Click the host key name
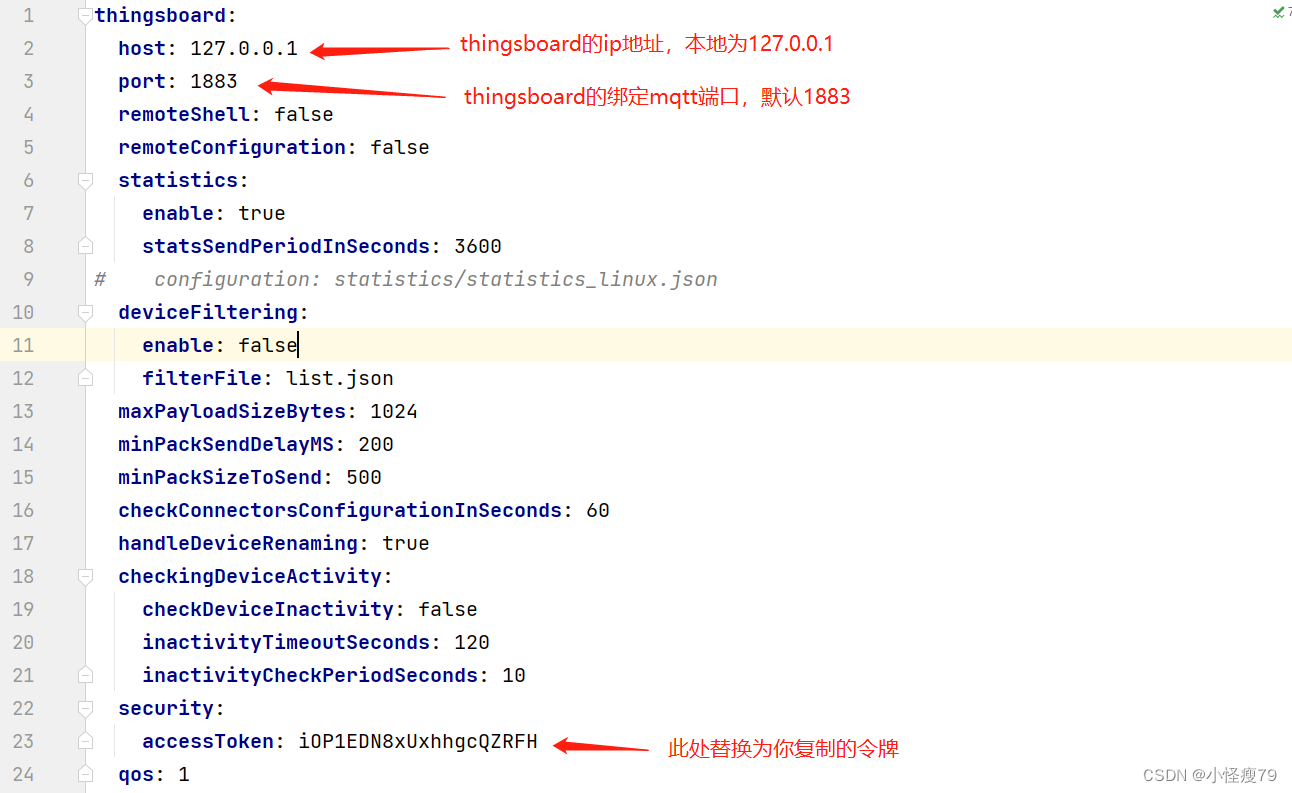Image resolution: width=1292 pixels, height=793 pixels. point(142,49)
